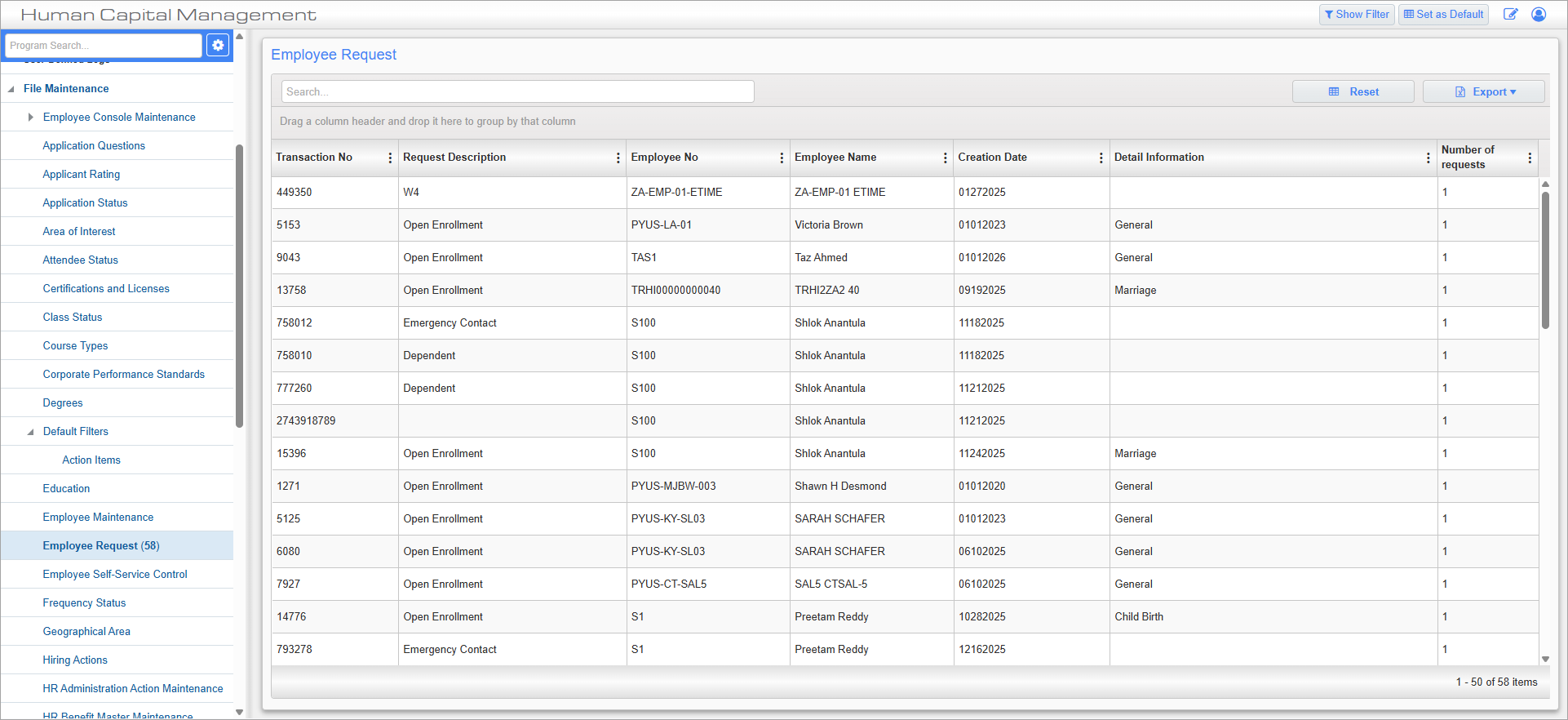
Task: Open Hiring Actions menu item
Action: (x=75, y=660)
